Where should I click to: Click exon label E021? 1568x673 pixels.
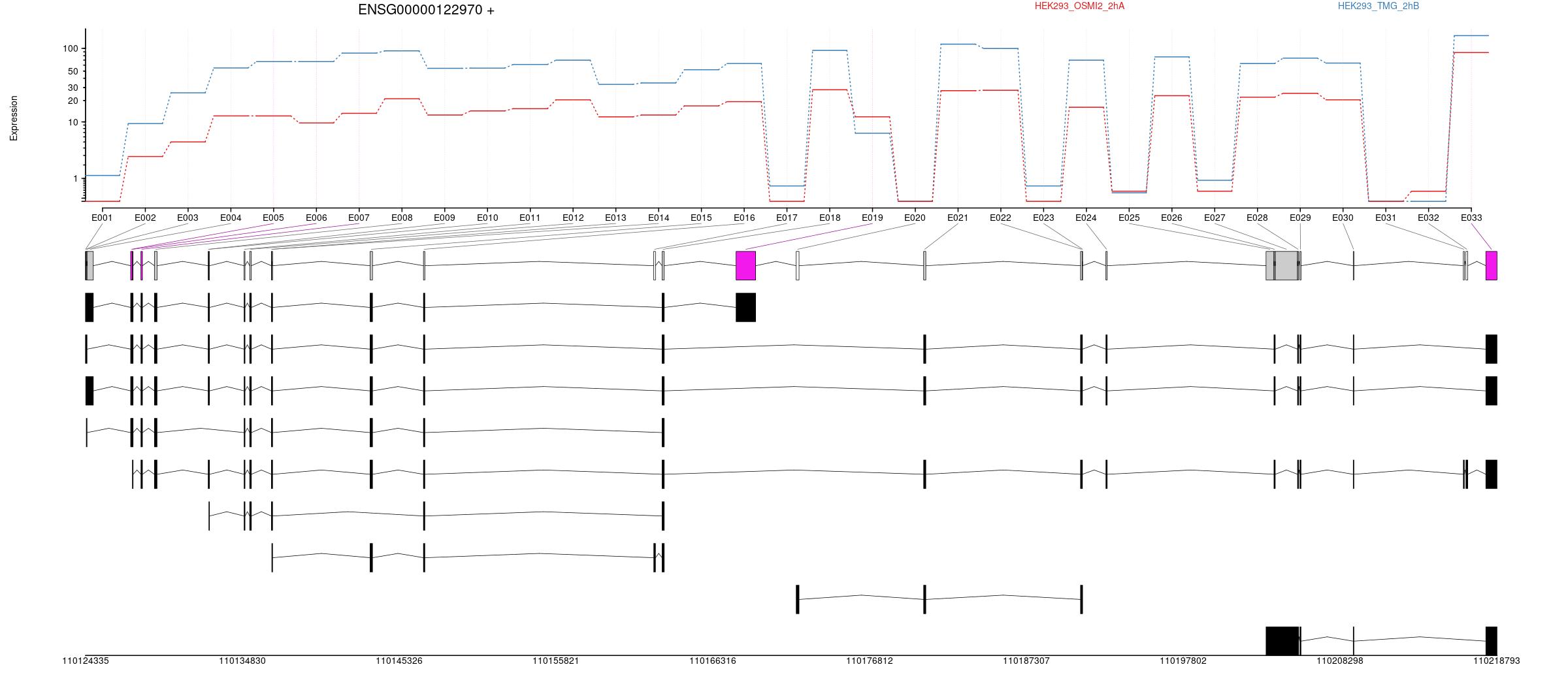(958, 218)
